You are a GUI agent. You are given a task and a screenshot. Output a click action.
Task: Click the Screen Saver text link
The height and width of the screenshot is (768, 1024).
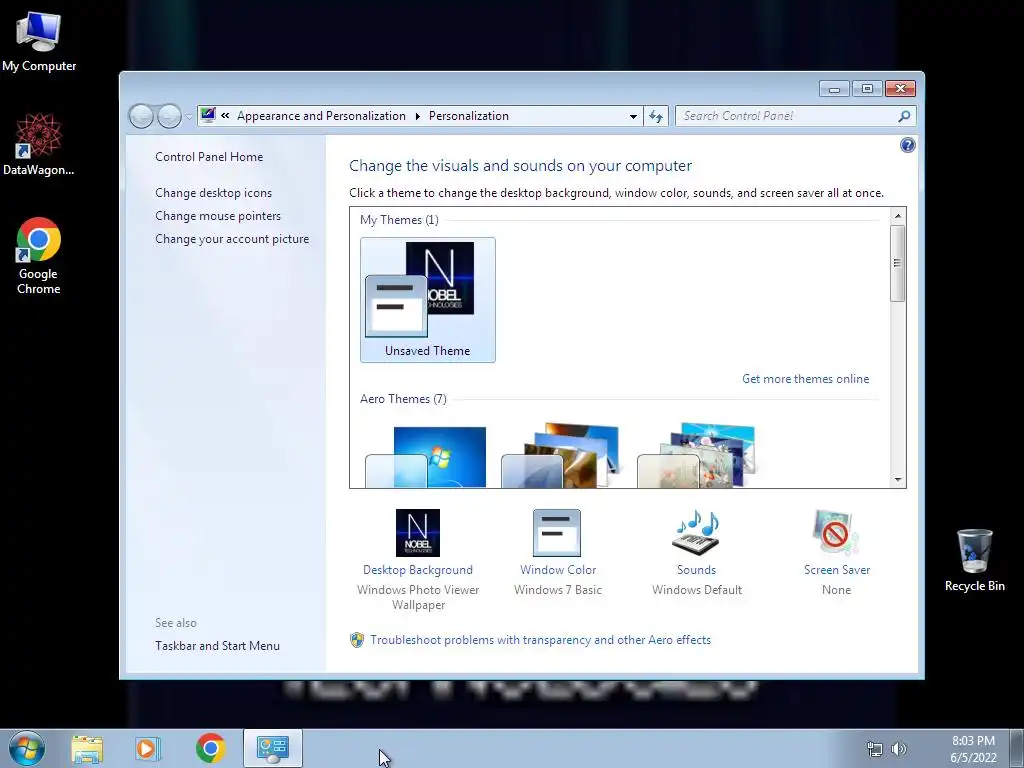pos(837,569)
